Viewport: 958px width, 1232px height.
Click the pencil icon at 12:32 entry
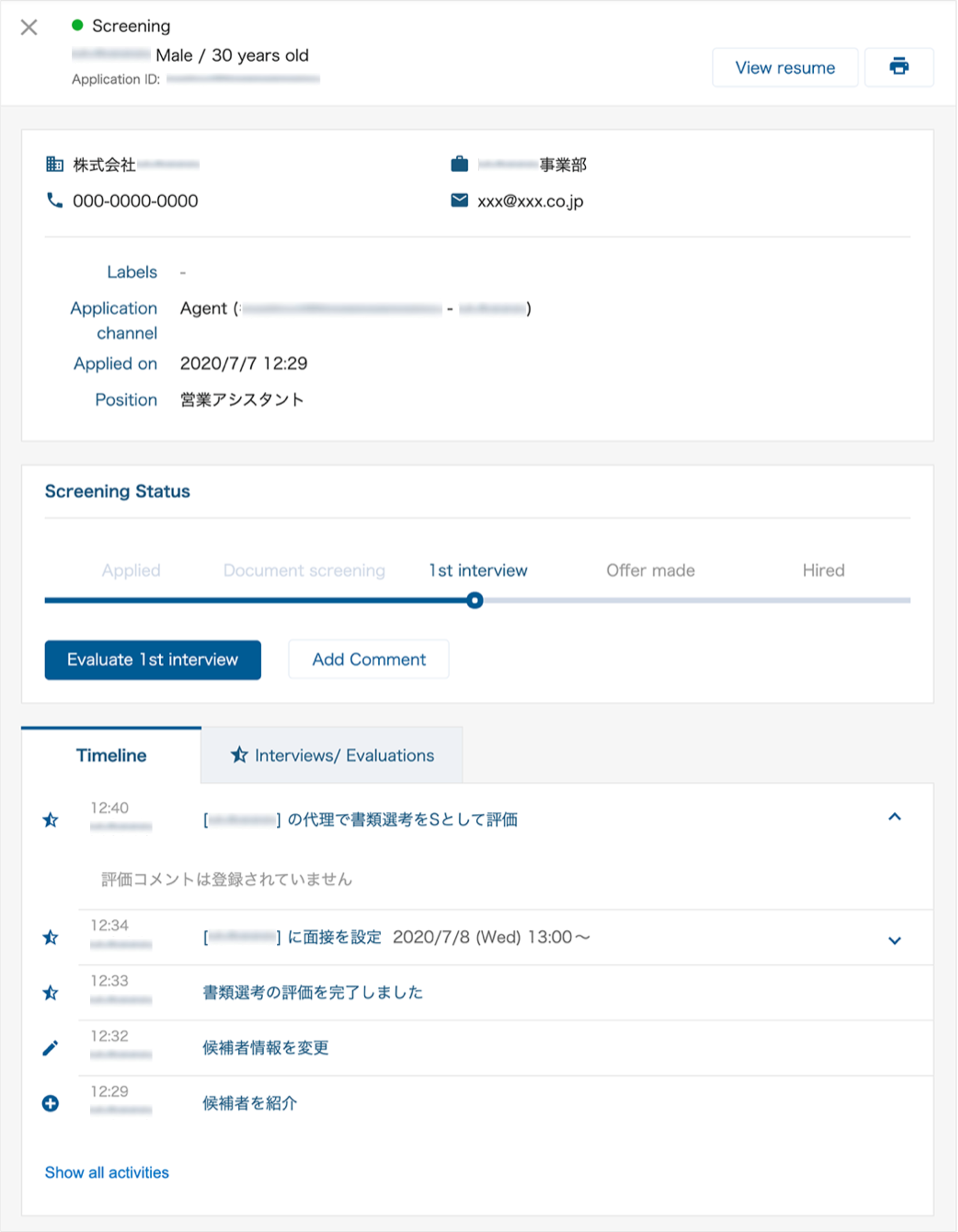point(51,1048)
